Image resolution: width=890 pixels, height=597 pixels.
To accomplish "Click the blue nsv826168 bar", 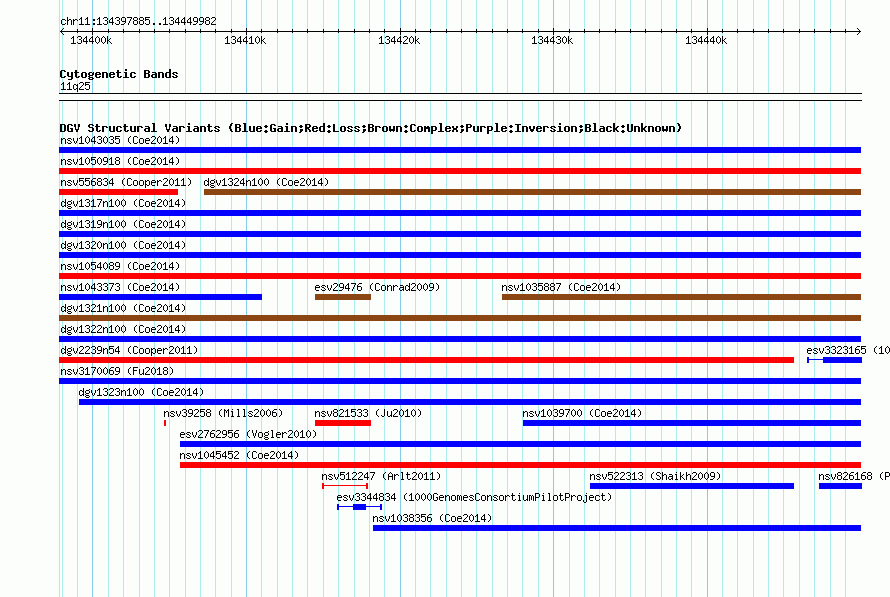I will pyautogui.click(x=841, y=486).
